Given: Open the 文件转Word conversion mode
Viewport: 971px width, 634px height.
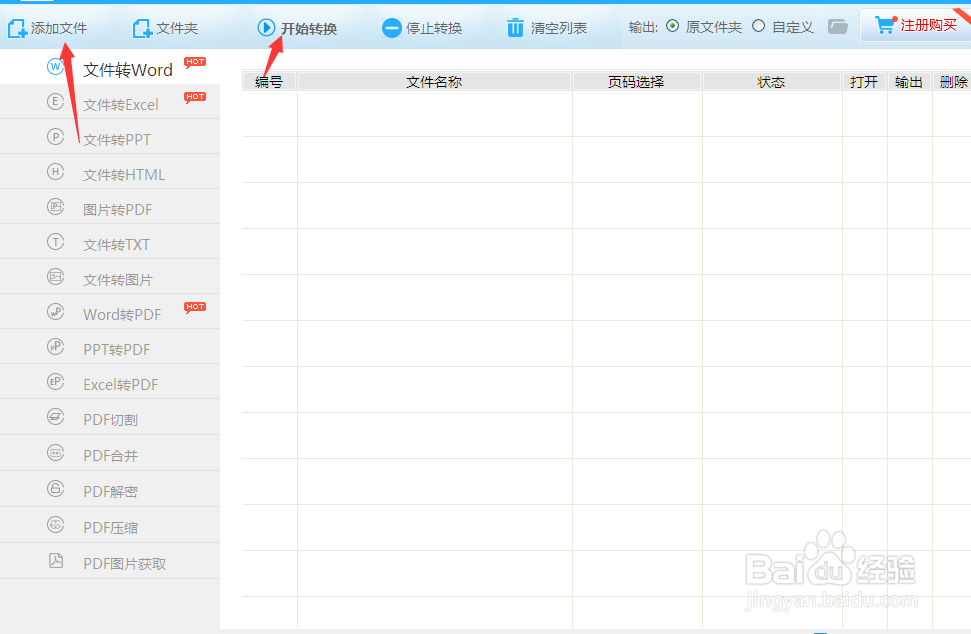Looking at the screenshot, I should (110, 67).
